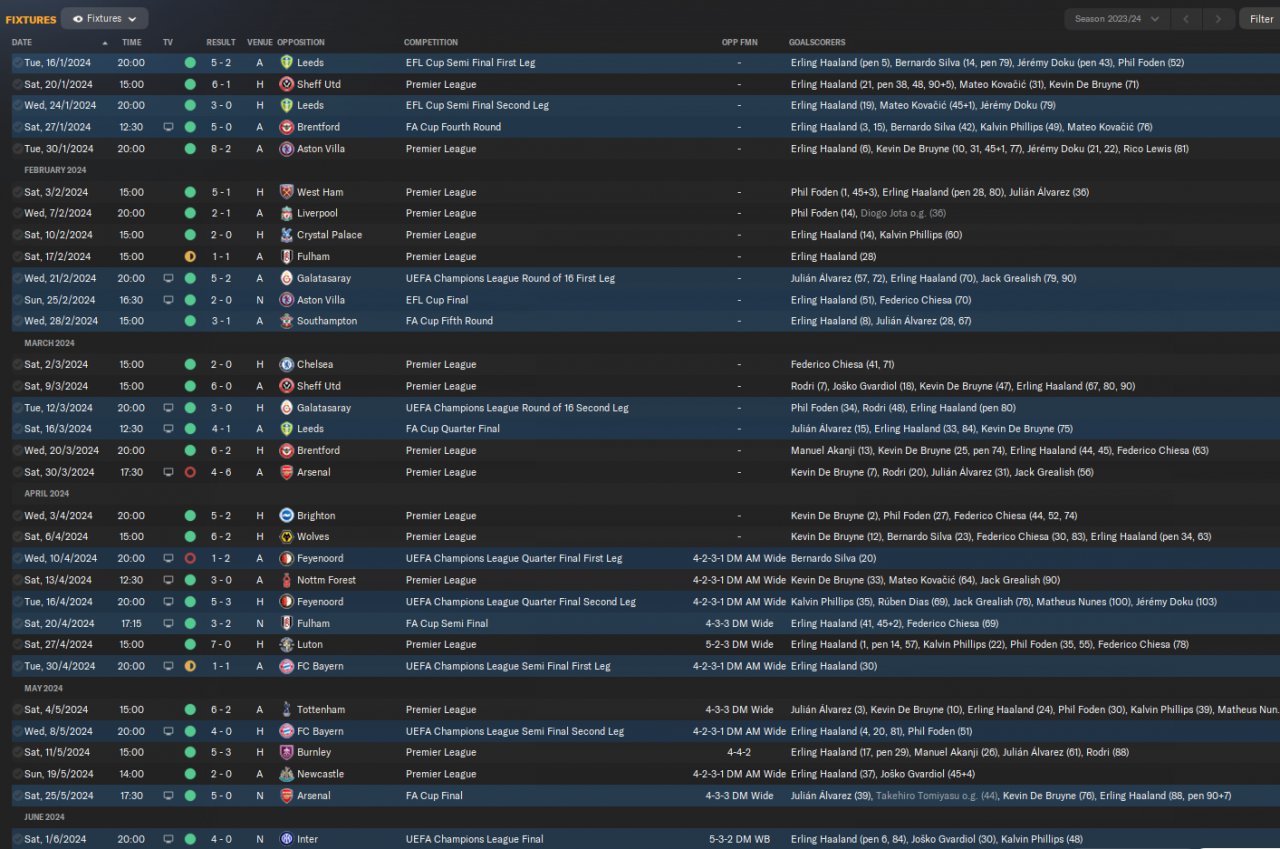The width and height of the screenshot is (1280, 849).
Task: Click the Crystal Palace club badge
Action: point(287,235)
